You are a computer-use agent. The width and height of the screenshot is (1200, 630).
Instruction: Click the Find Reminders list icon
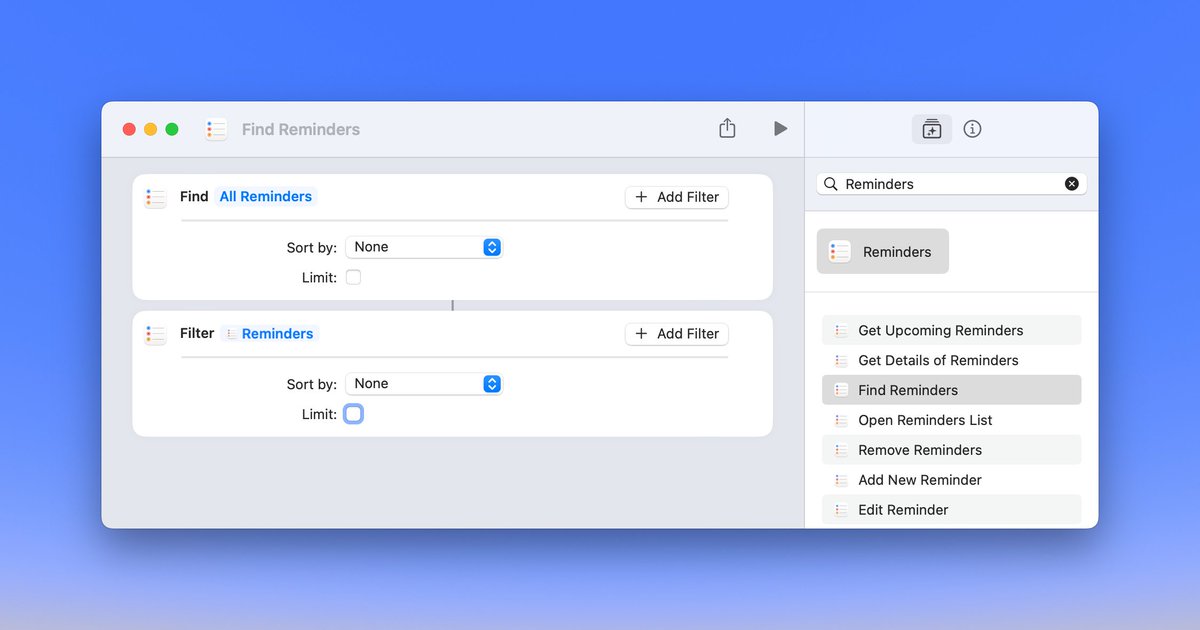(x=841, y=390)
